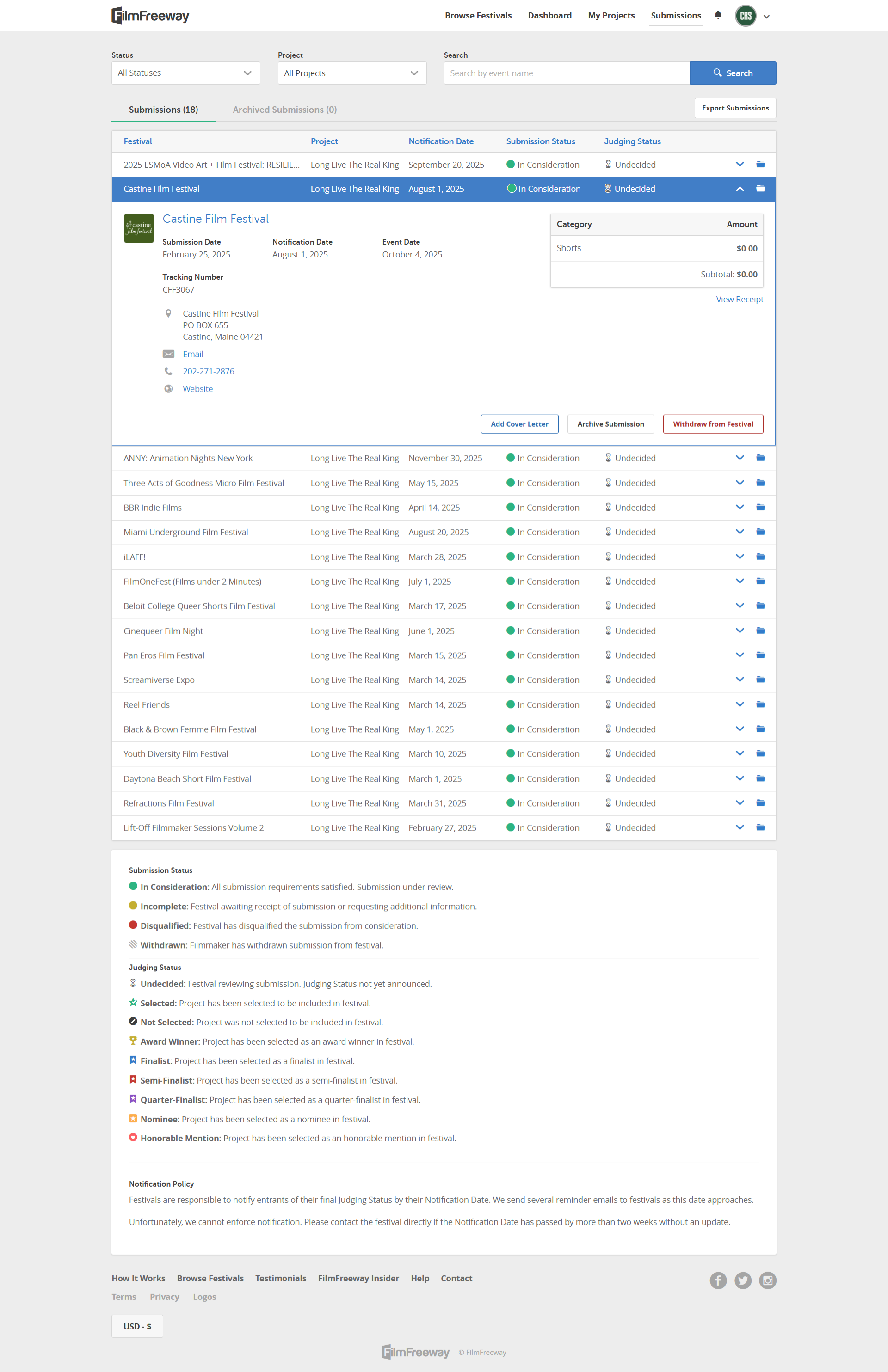Open FilmFreeway Facebook page icon
The height and width of the screenshot is (1372, 888).
tap(718, 1280)
